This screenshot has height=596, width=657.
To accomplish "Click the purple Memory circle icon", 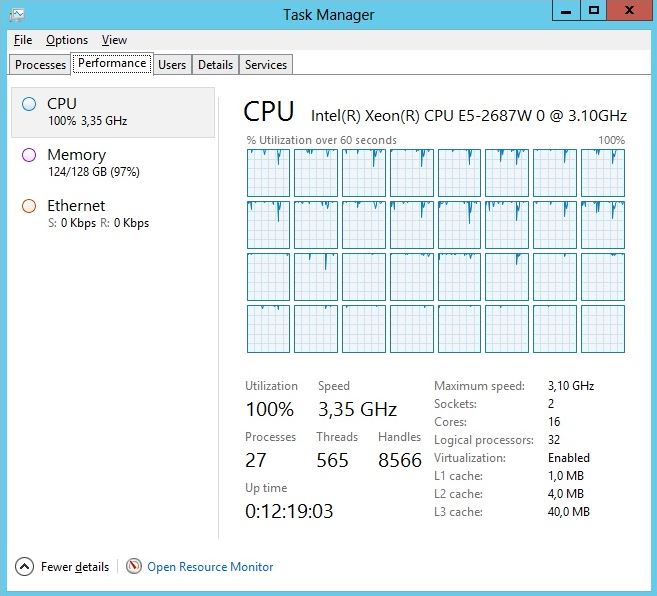I will (29, 155).
